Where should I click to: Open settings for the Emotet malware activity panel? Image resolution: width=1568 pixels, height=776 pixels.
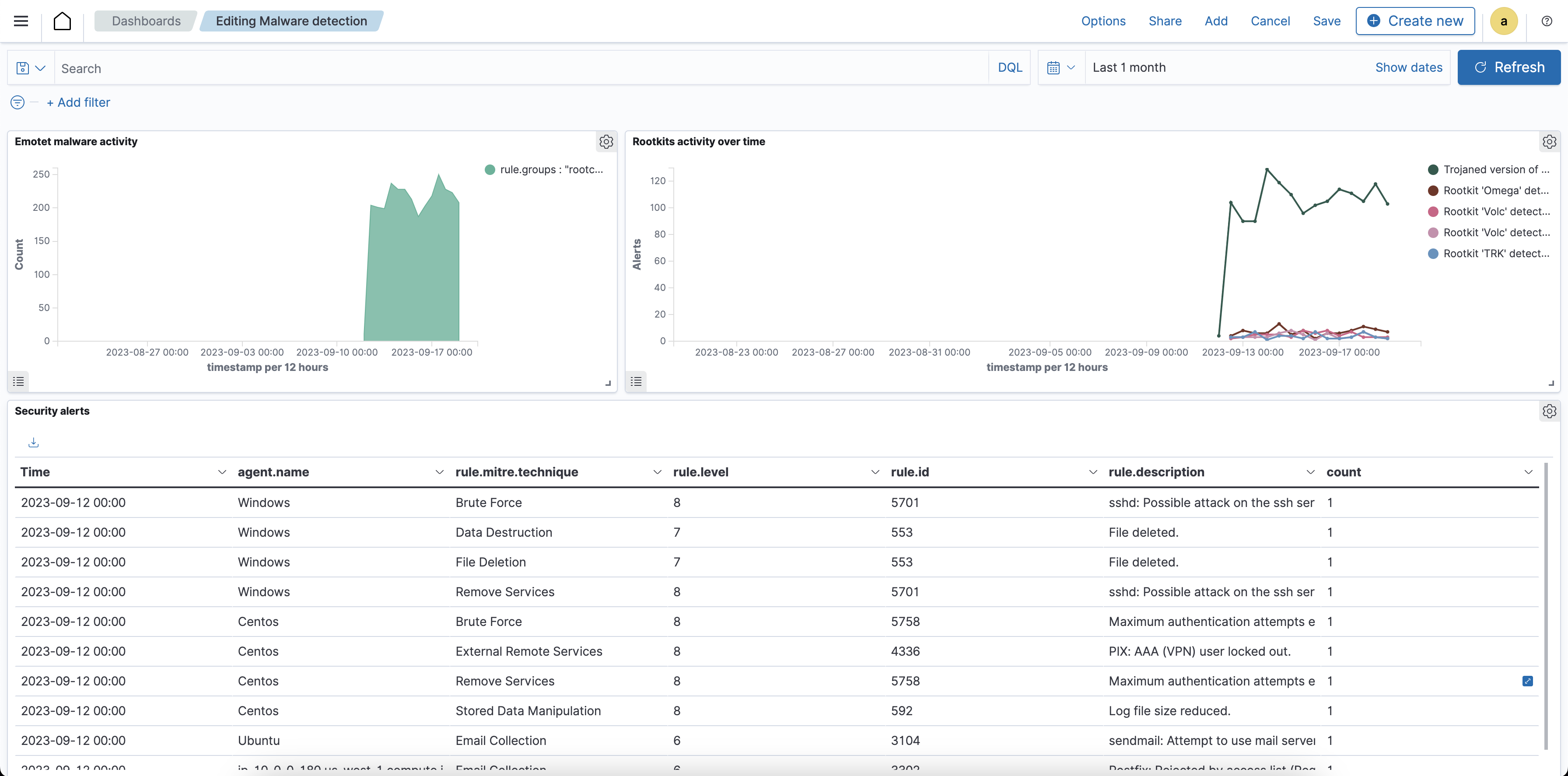coord(606,142)
